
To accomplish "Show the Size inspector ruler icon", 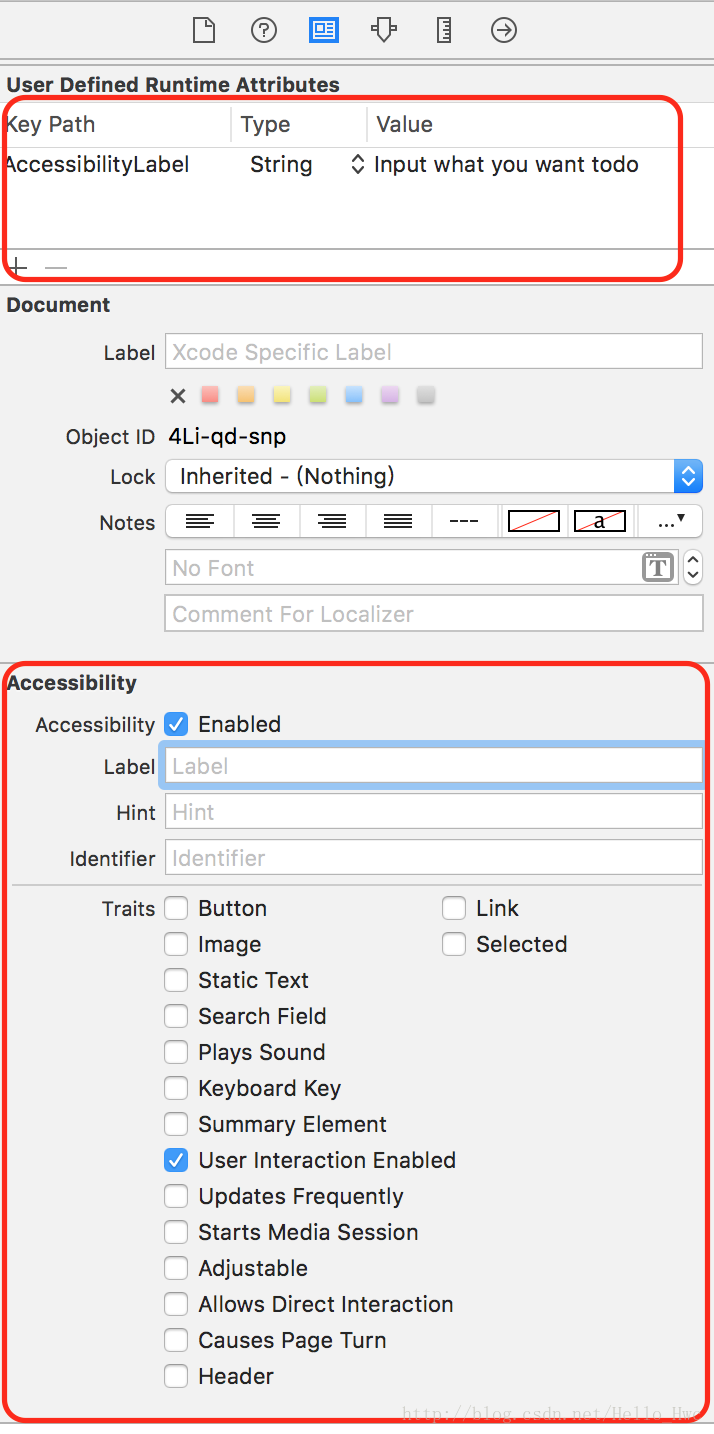I will point(444,31).
